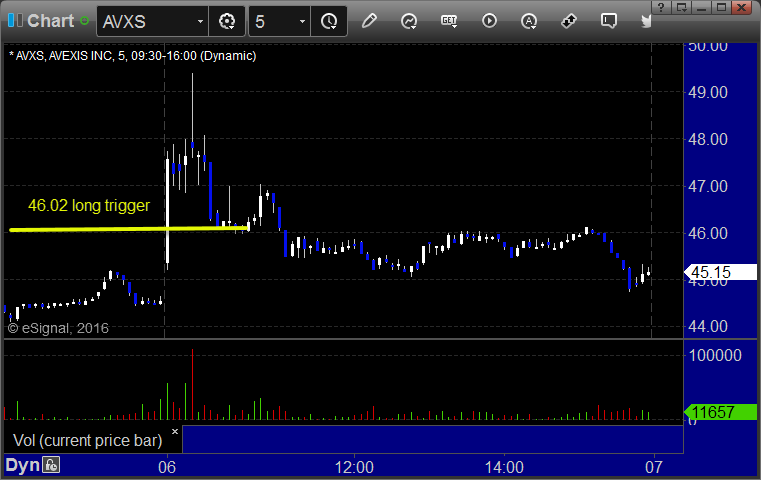Image resolution: width=761 pixels, height=480 pixels.
Task: Open the AVXS symbol dropdown arrow
Action: click(200, 21)
